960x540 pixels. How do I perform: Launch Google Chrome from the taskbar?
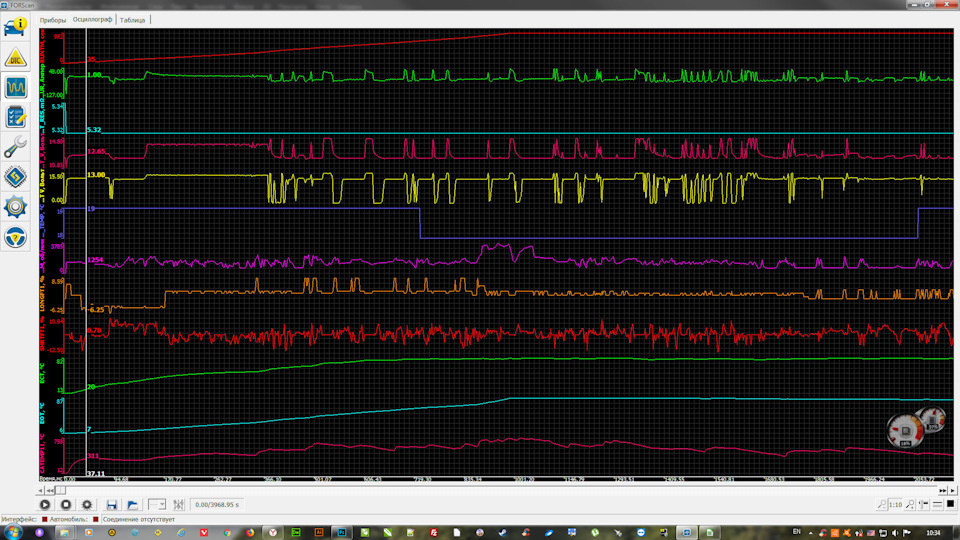(227, 533)
